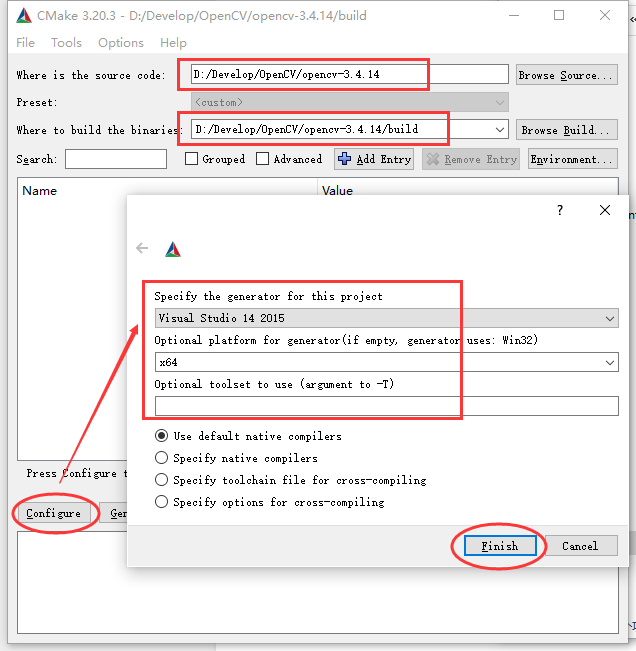This screenshot has height=651, width=636.
Task: Click the disabled Remove Entry button
Action: [x=471, y=159]
